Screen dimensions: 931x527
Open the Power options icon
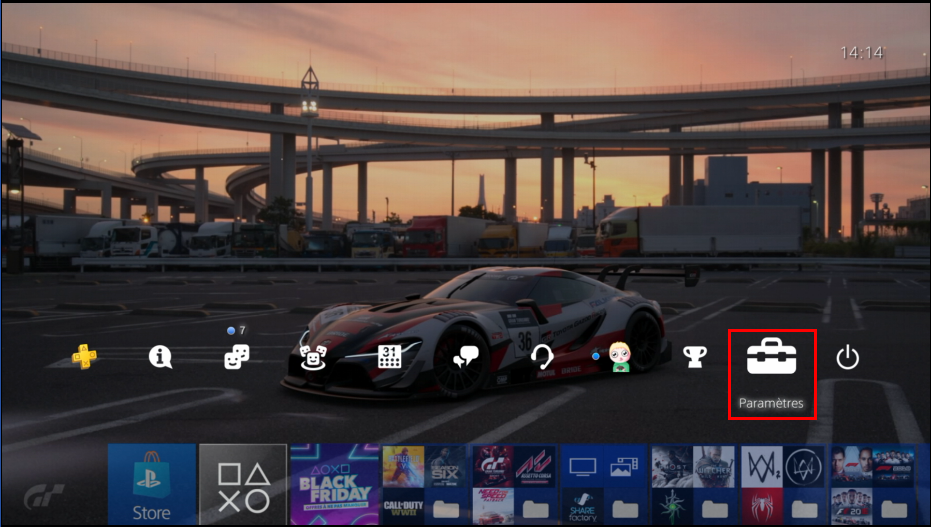click(x=847, y=358)
